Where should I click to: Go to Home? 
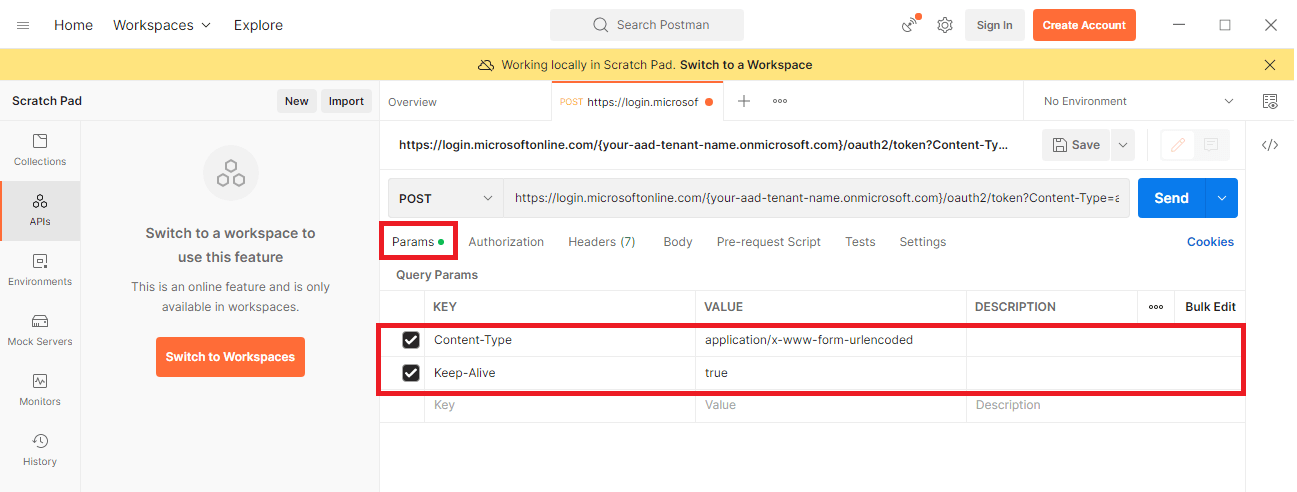click(x=73, y=25)
